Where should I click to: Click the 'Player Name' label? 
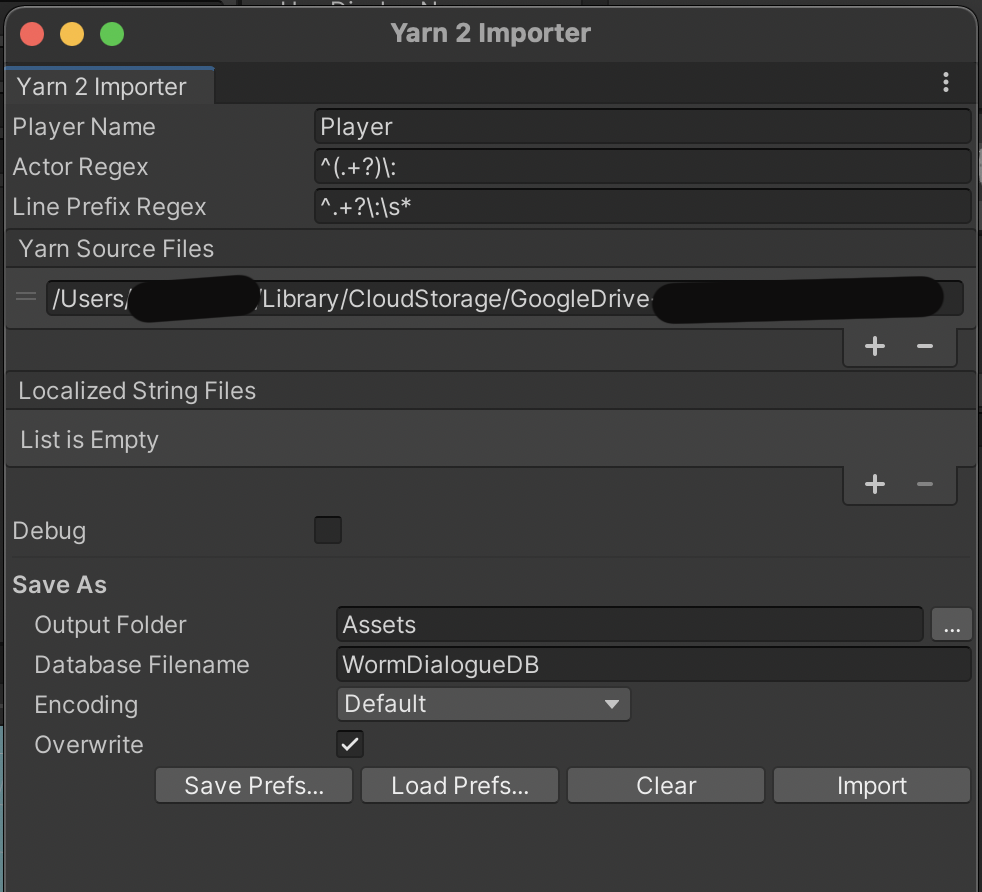click(84, 127)
